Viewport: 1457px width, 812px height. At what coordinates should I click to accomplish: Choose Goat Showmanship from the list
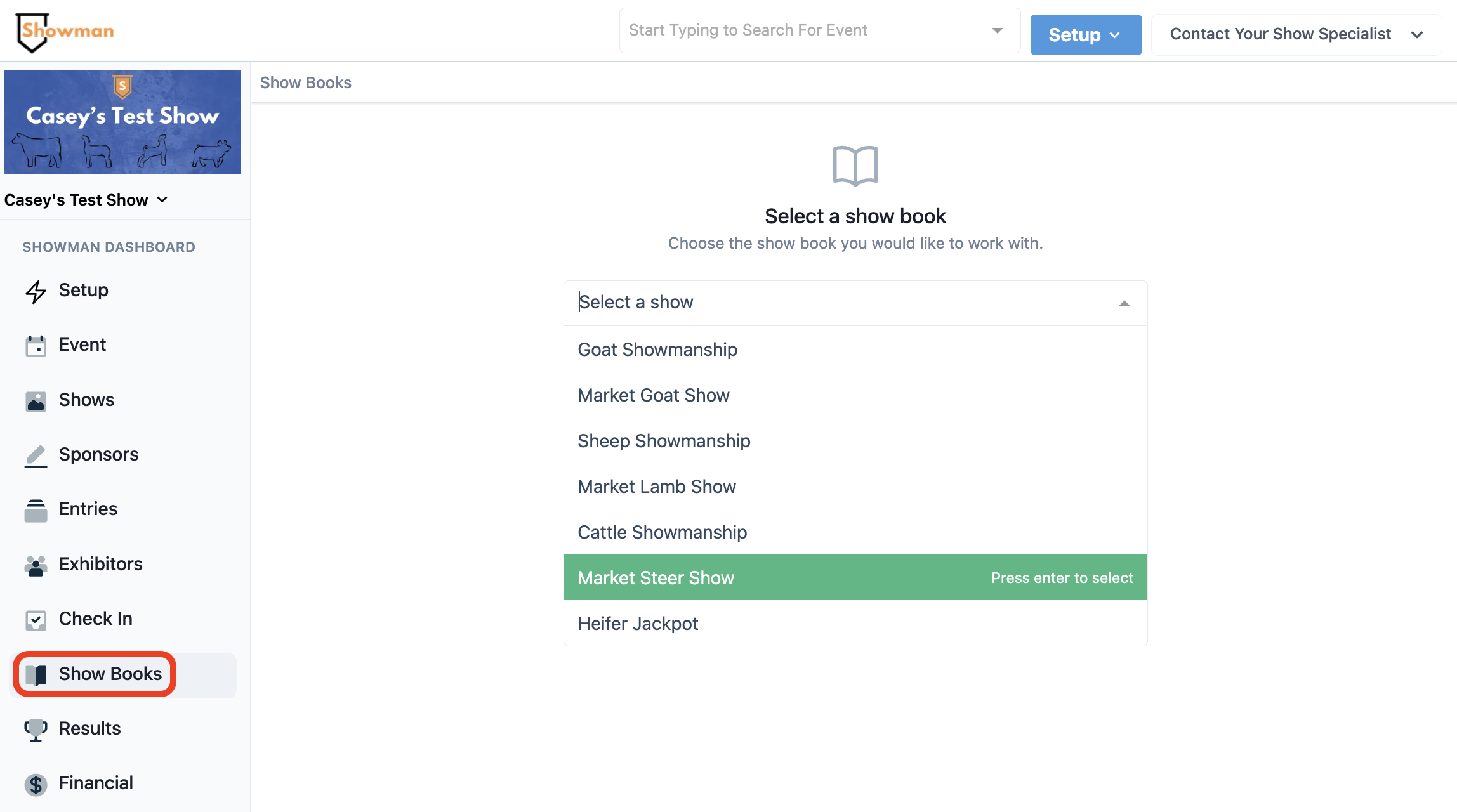pos(657,350)
